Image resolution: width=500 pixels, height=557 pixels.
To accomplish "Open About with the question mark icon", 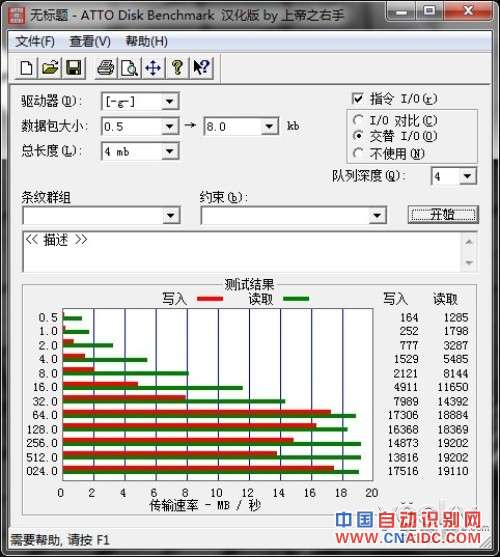I will (177, 67).
